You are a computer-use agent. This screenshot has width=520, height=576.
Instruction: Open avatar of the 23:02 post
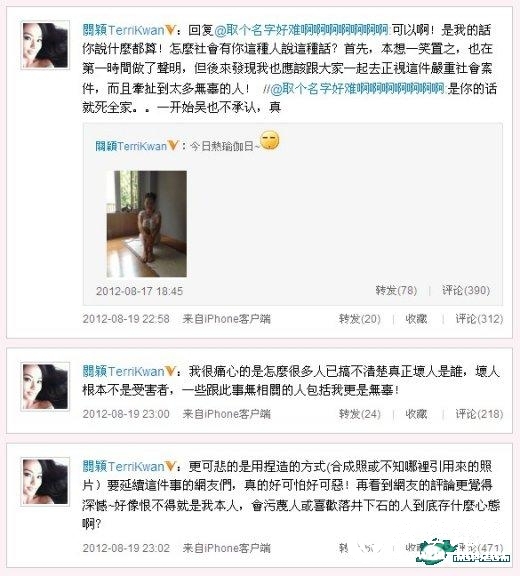[45, 482]
